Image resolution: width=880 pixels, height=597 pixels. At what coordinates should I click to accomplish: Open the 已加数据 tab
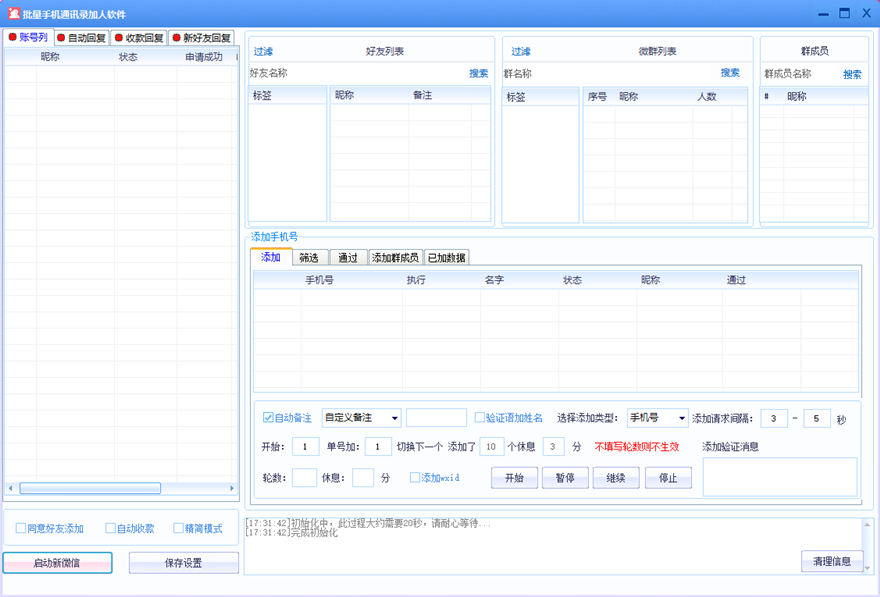(x=446, y=258)
